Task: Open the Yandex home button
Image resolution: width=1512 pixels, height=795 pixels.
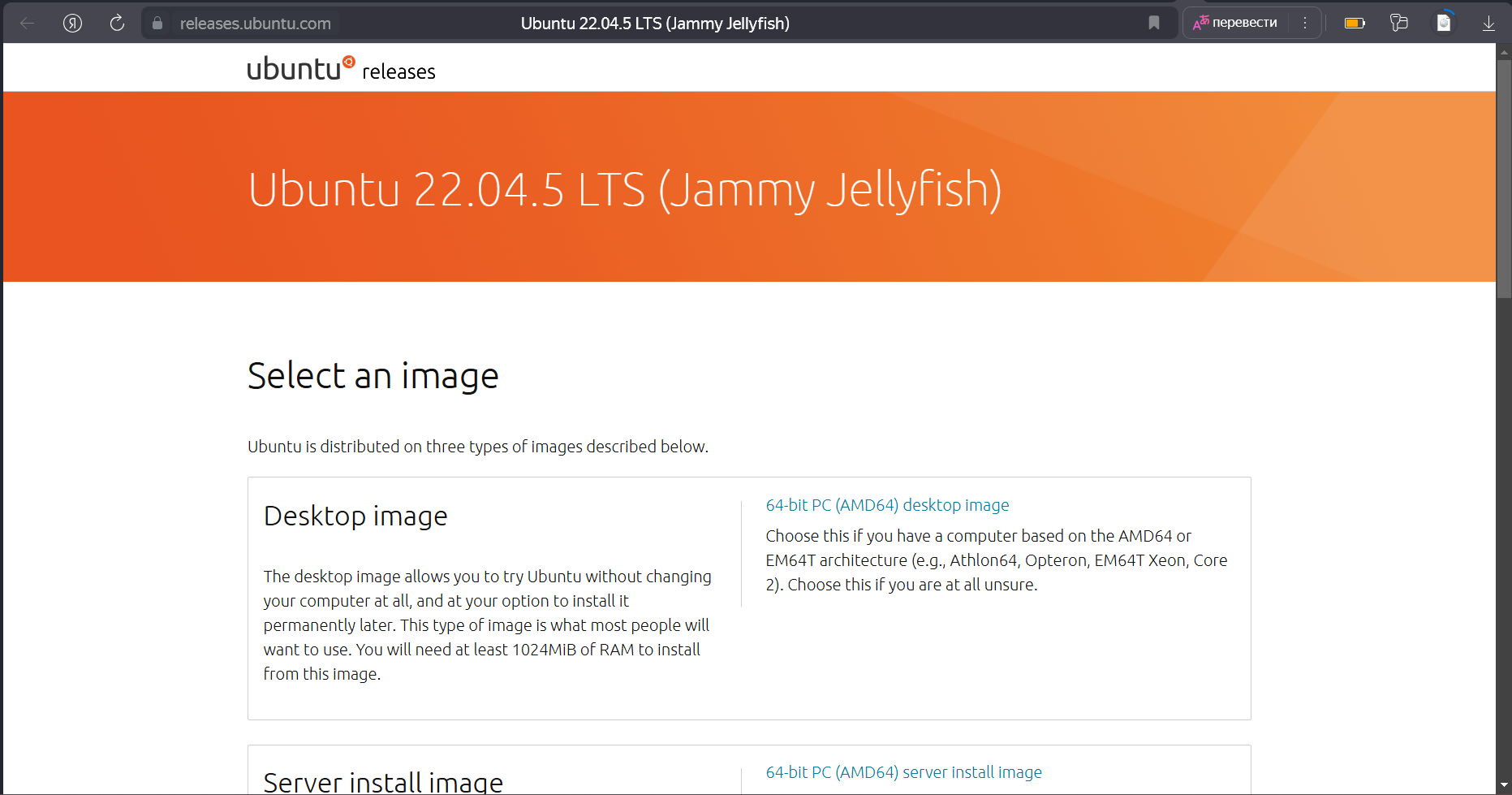Action: (72, 23)
